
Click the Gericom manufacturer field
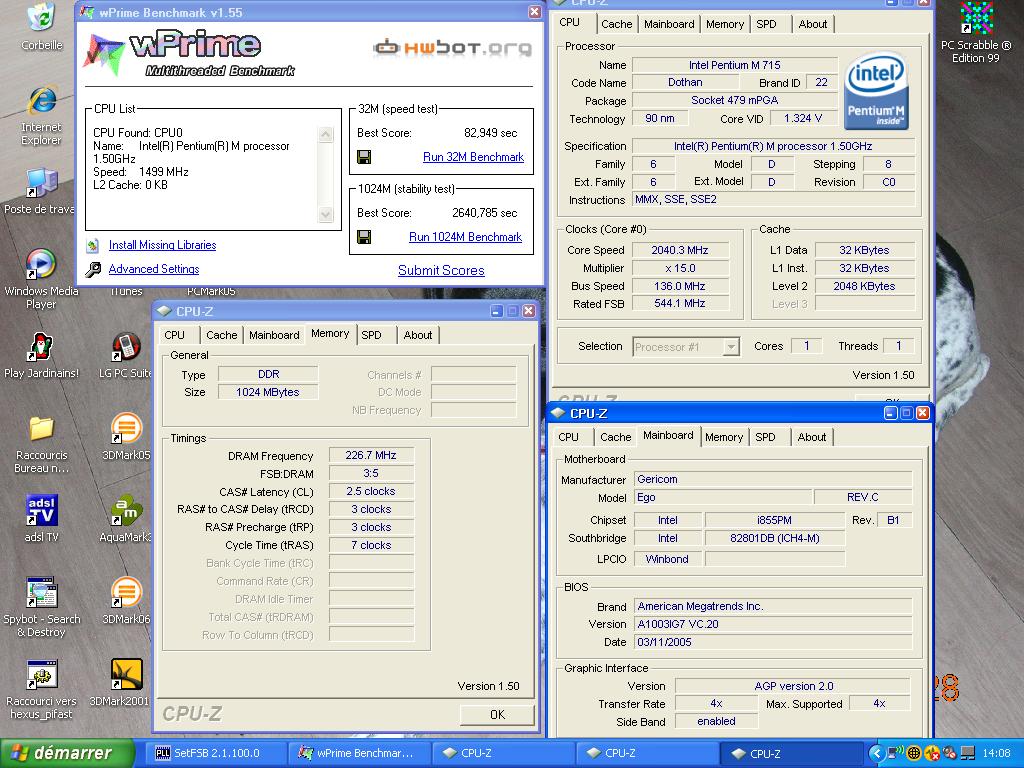(773, 479)
